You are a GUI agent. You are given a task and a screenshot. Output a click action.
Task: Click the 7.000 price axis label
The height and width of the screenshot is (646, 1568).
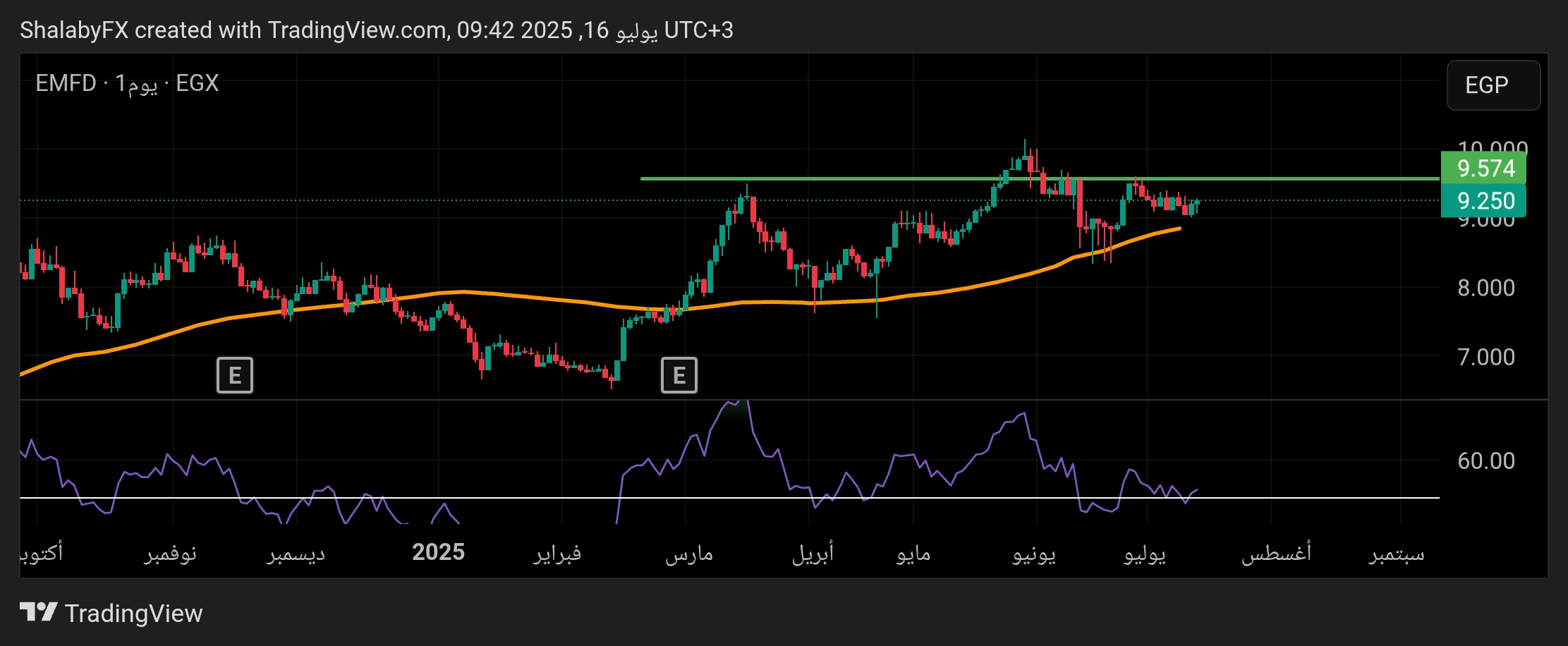click(x=1486, y=357)
